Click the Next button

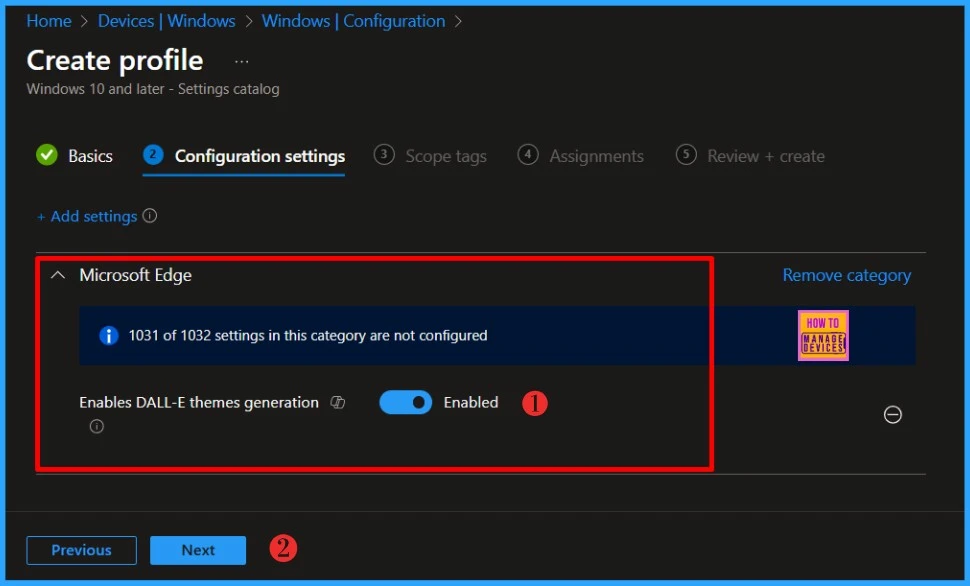coord(198,550)
